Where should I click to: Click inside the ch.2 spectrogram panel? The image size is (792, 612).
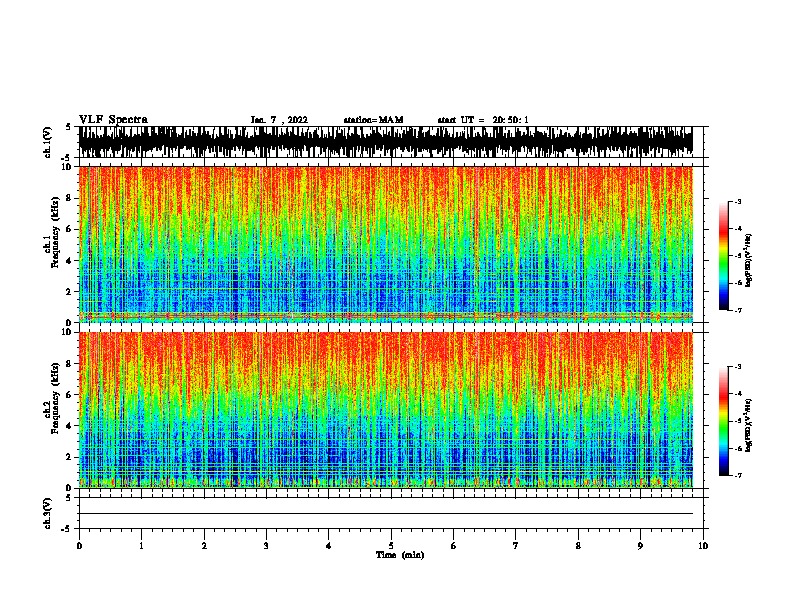pyautogui.click(x=386, y=410)
